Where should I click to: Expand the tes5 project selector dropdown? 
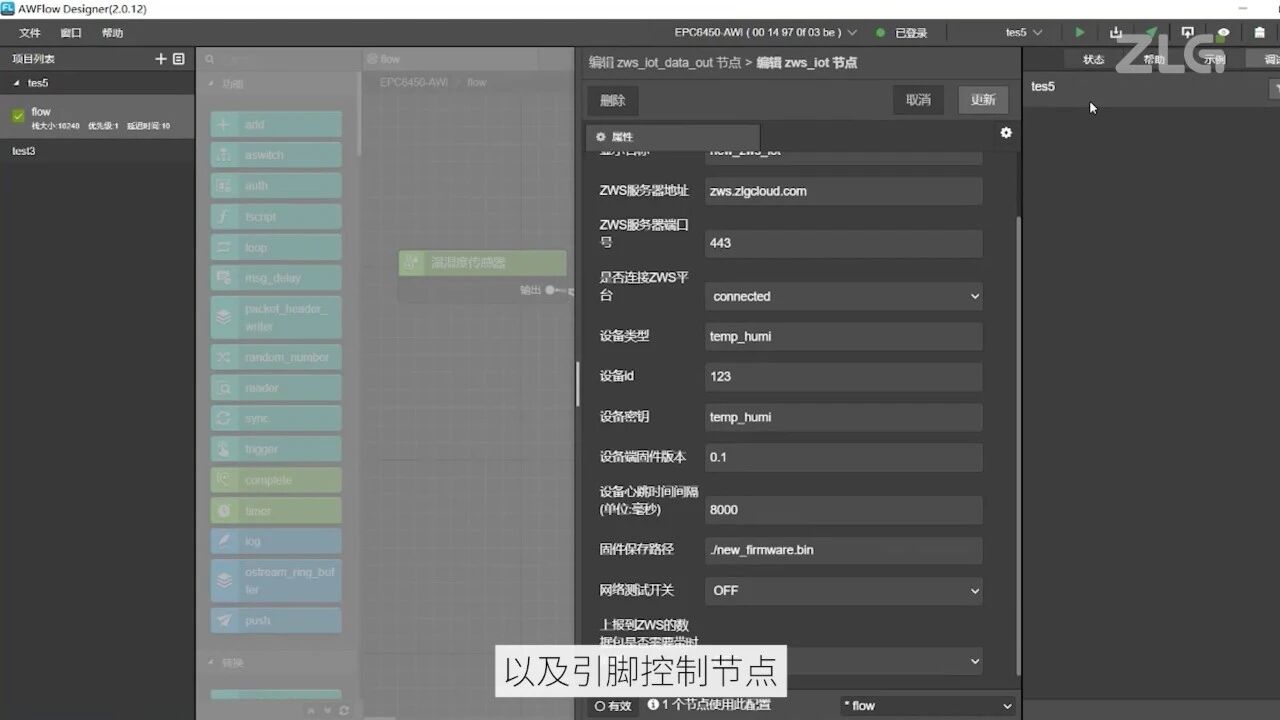click(x=1024, y=32)
